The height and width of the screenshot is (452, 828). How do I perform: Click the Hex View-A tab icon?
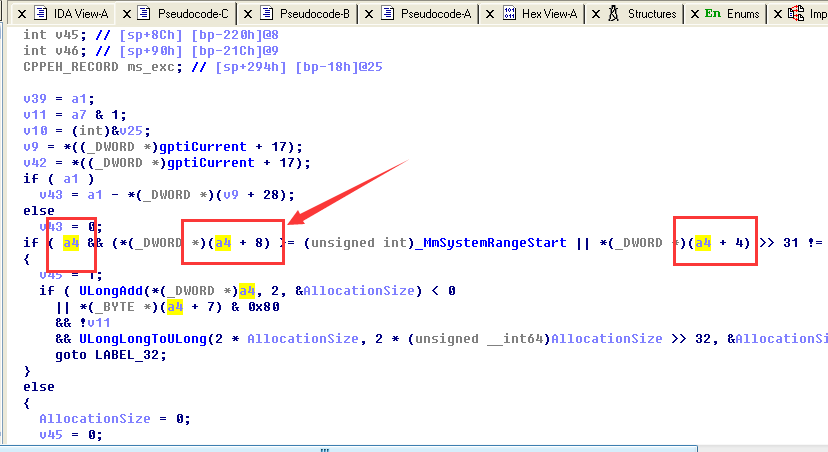(510, 14)
